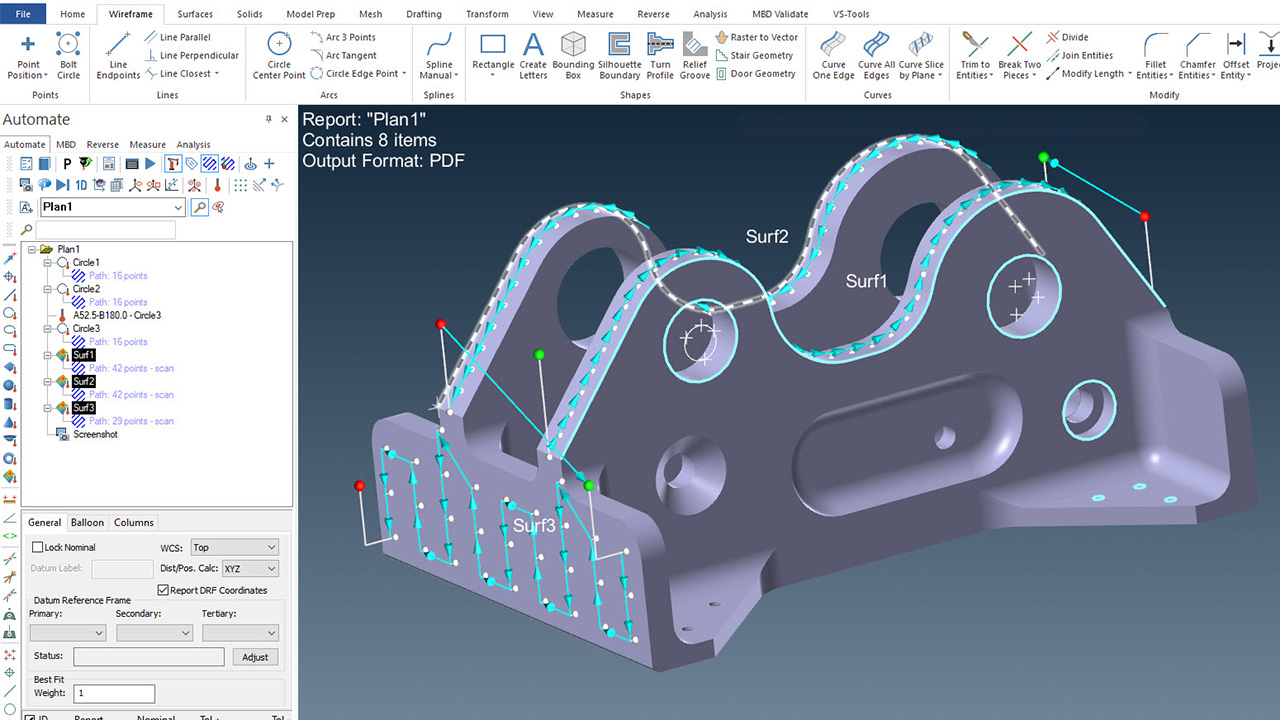Pin the Automate panel

(x=268, y=119)
